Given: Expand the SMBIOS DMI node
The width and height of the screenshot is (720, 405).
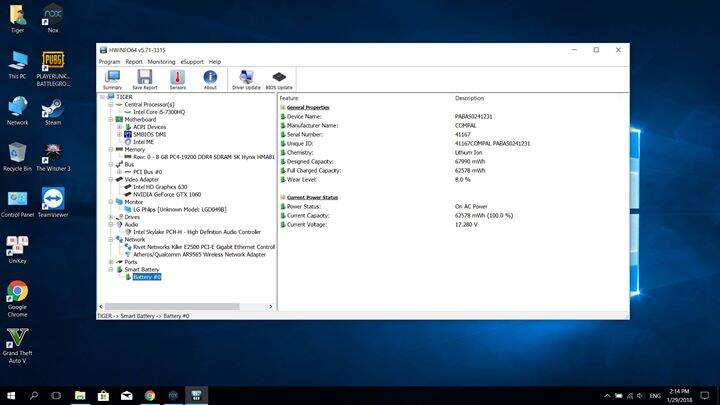Looking at the screenshot, I should pos(119,134).
